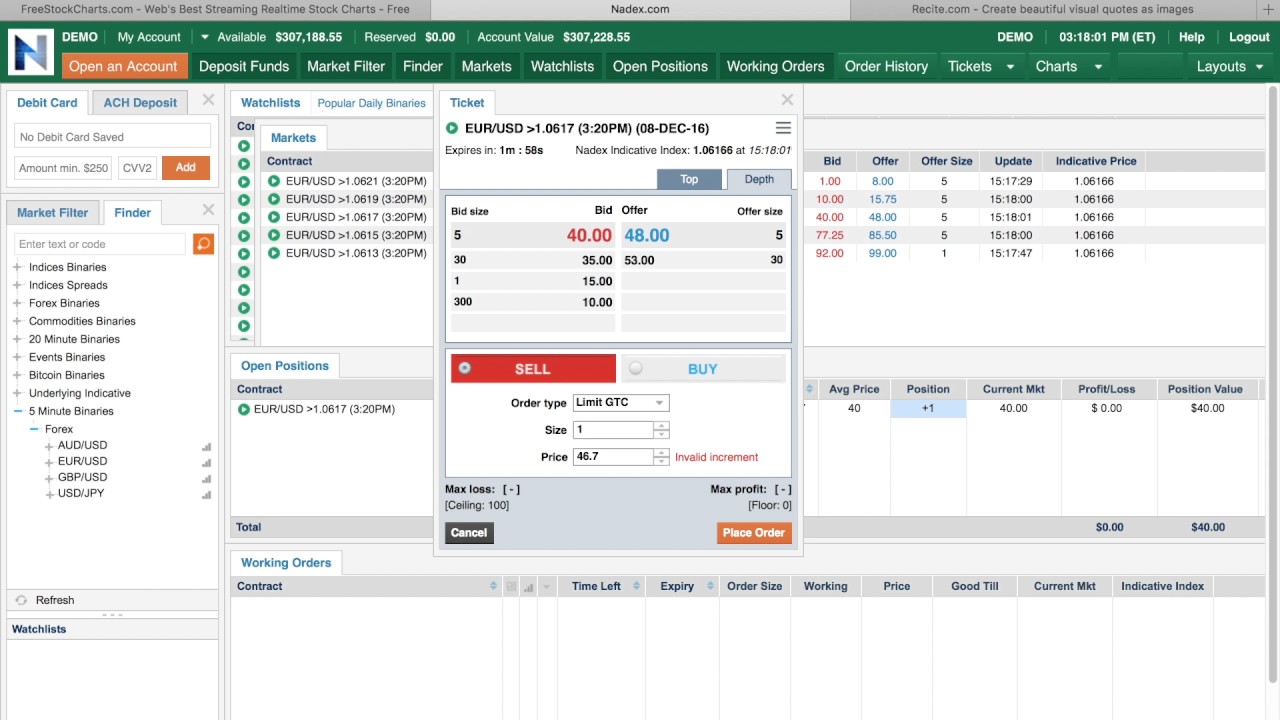
Task: Select the Nadex.com browser tab
Action: tap(639, 9)
